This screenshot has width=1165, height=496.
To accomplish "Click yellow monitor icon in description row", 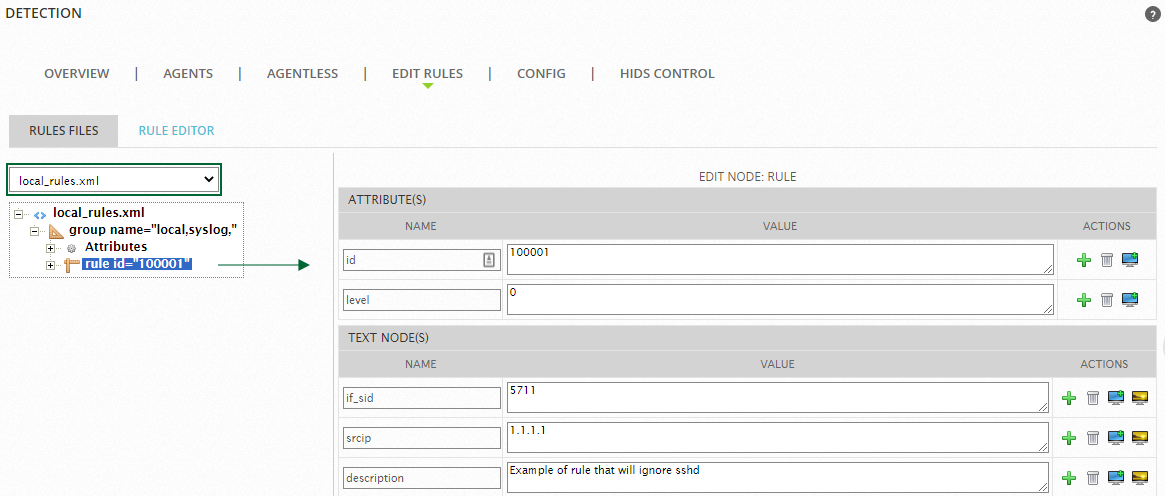I will pyautogui.click(x=1140, y=477).
